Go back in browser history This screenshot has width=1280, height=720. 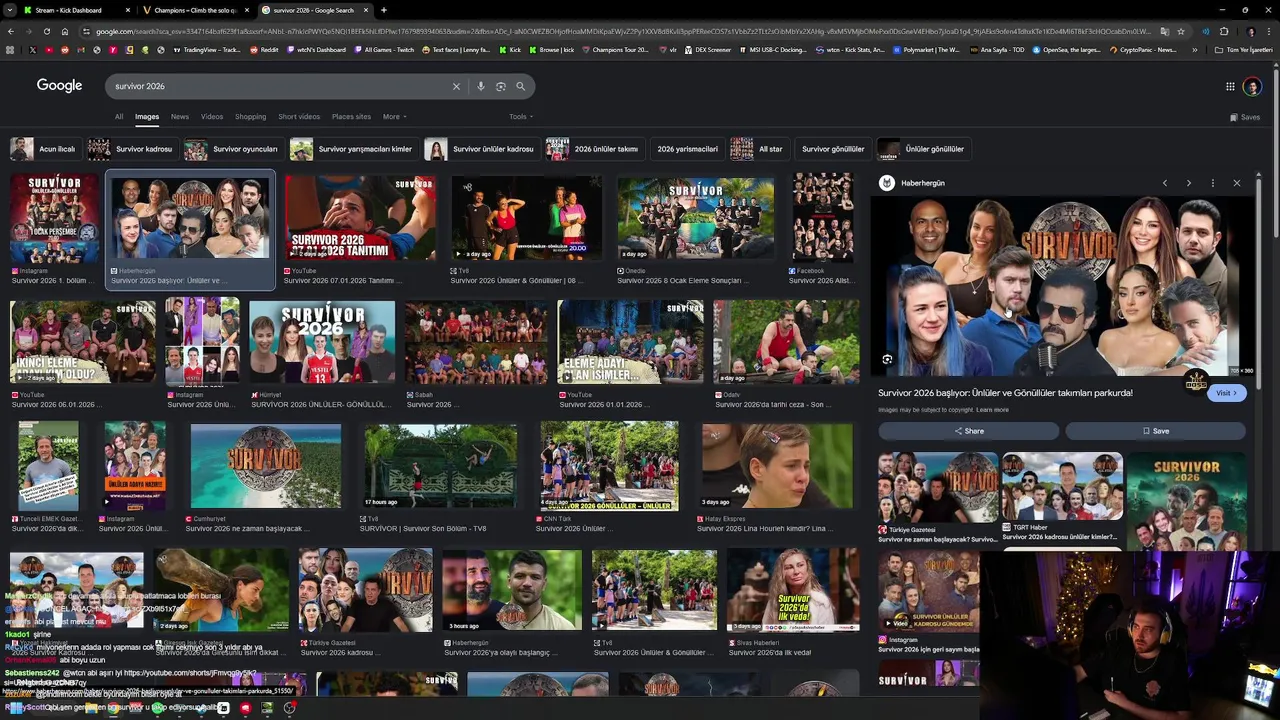10,31
